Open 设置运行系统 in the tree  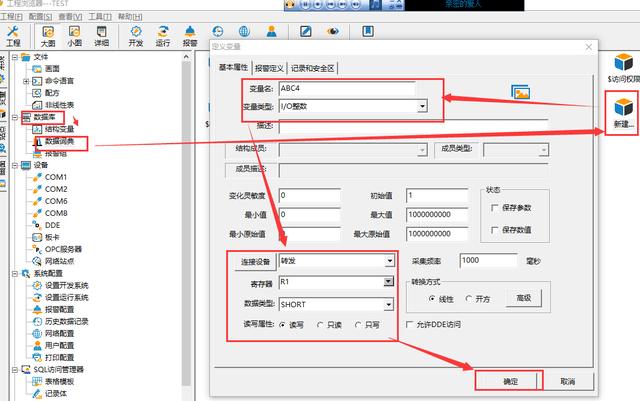(x=67, y=298)
